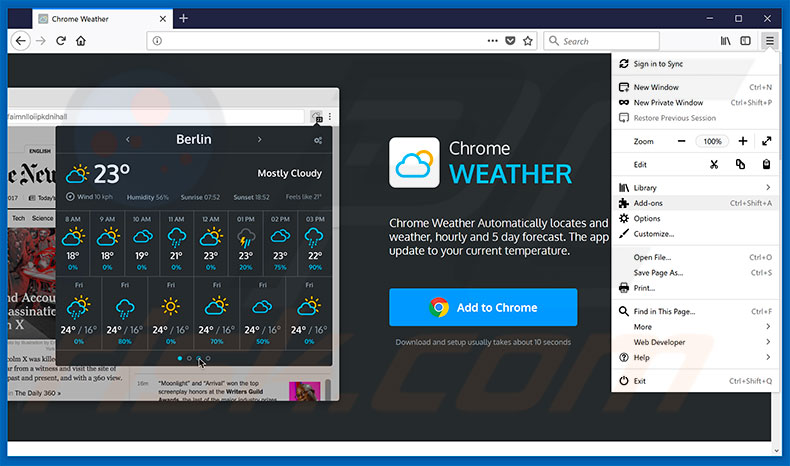Image resolution: width=790 pixels, height=466 pixels.
Task: Select Exit to quit Firefox
Action: pyautogui.click(x=695, y=381)
